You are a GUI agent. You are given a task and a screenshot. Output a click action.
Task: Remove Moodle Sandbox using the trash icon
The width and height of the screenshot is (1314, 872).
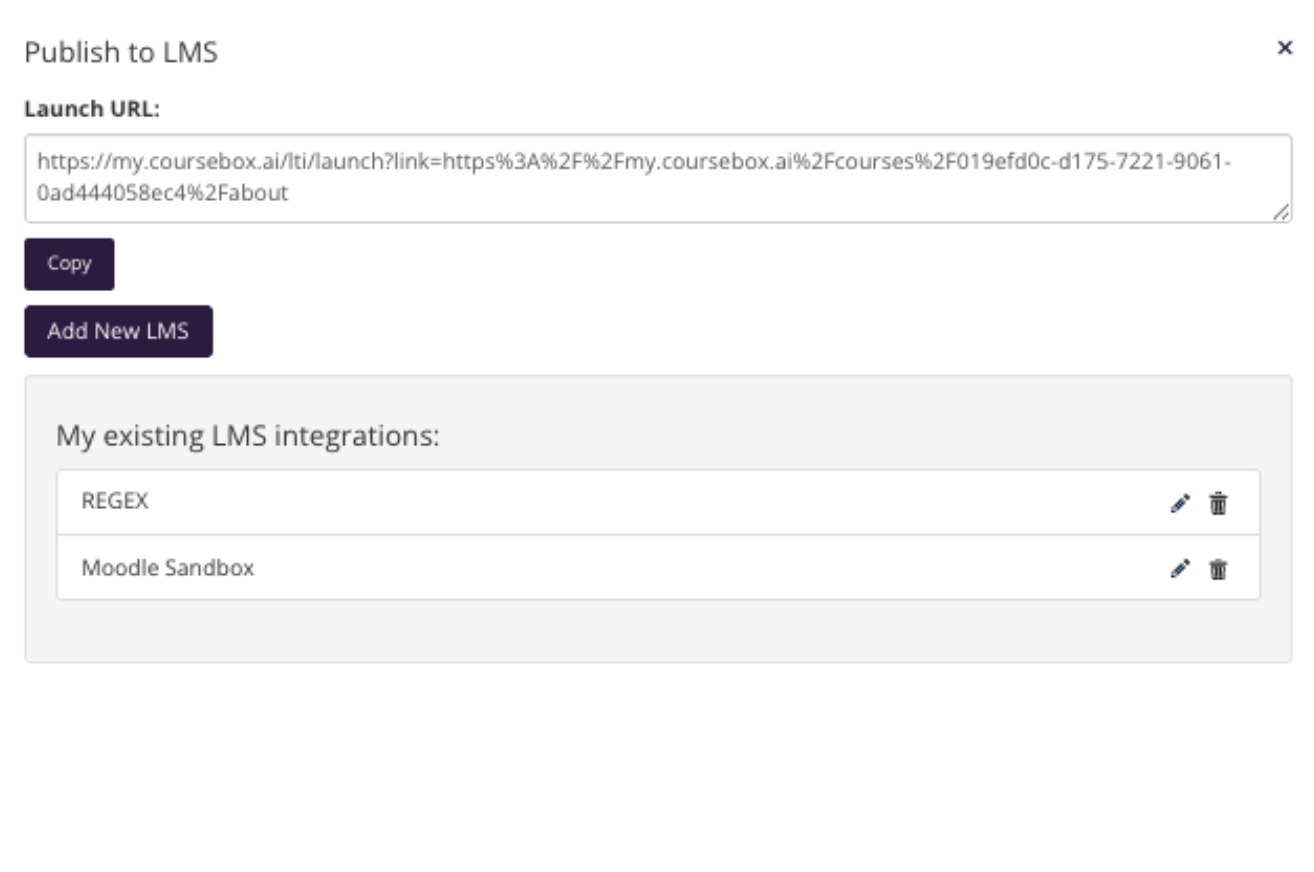point(1218,569)
